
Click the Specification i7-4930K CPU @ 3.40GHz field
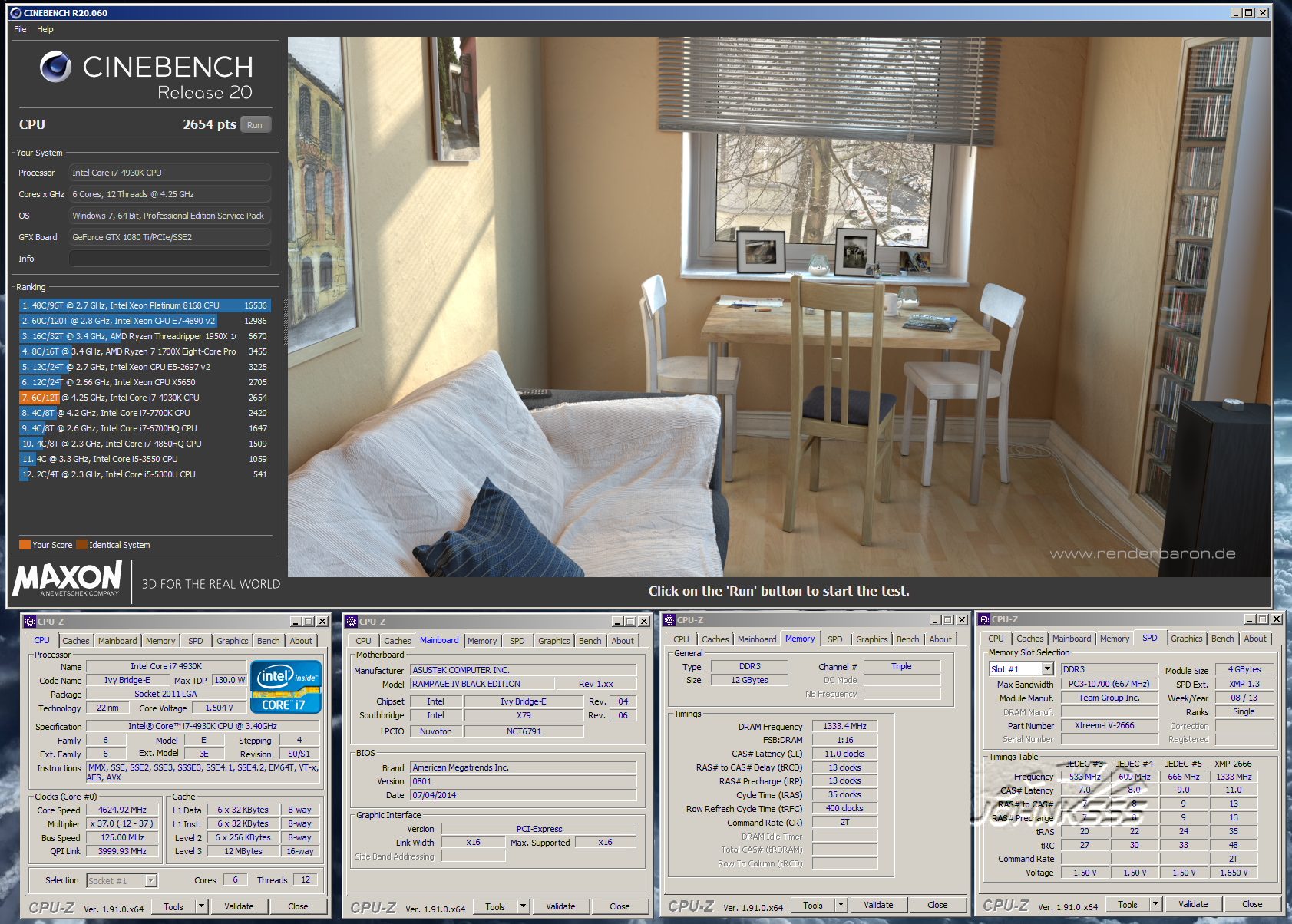coord(203,726)
